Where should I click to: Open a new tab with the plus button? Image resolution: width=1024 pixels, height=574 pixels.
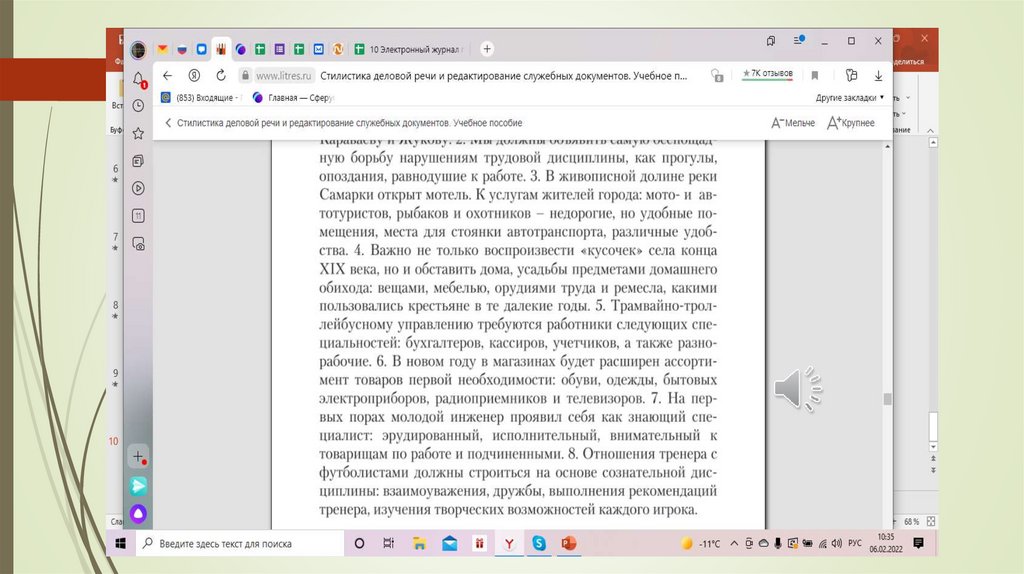(x=487, y=48)
